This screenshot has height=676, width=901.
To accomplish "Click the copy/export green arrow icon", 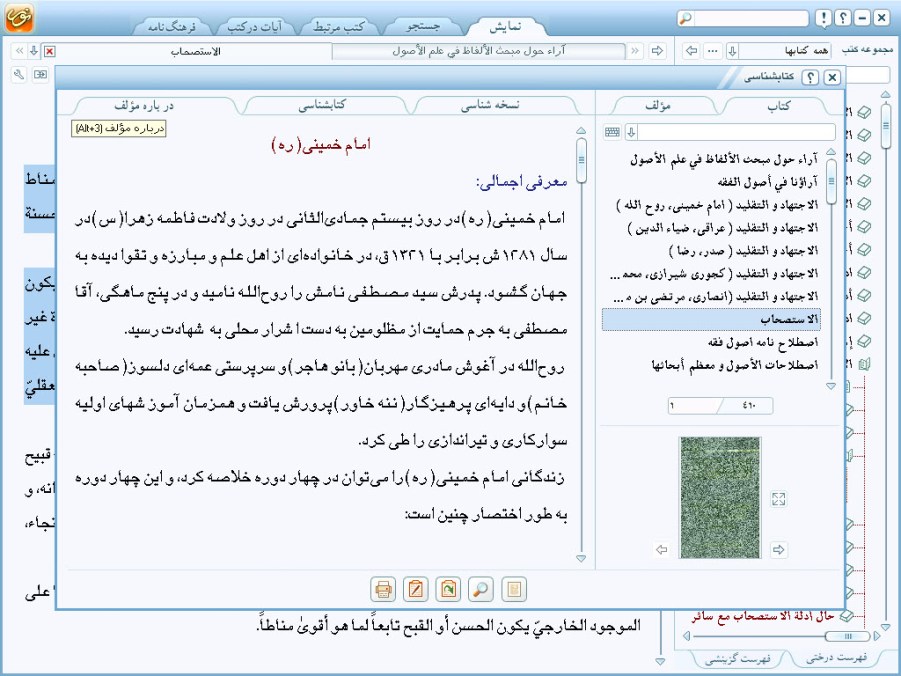I will tap(448, 589).
